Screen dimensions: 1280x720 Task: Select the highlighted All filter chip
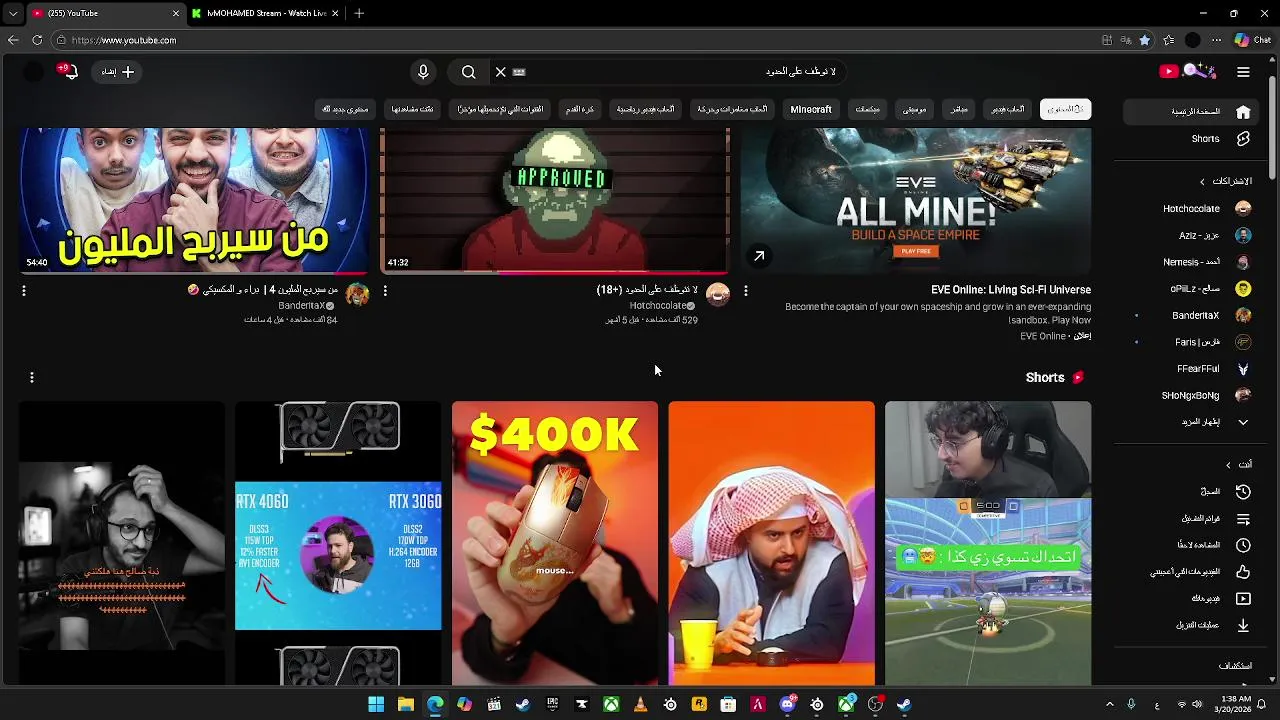point(1065,109)
